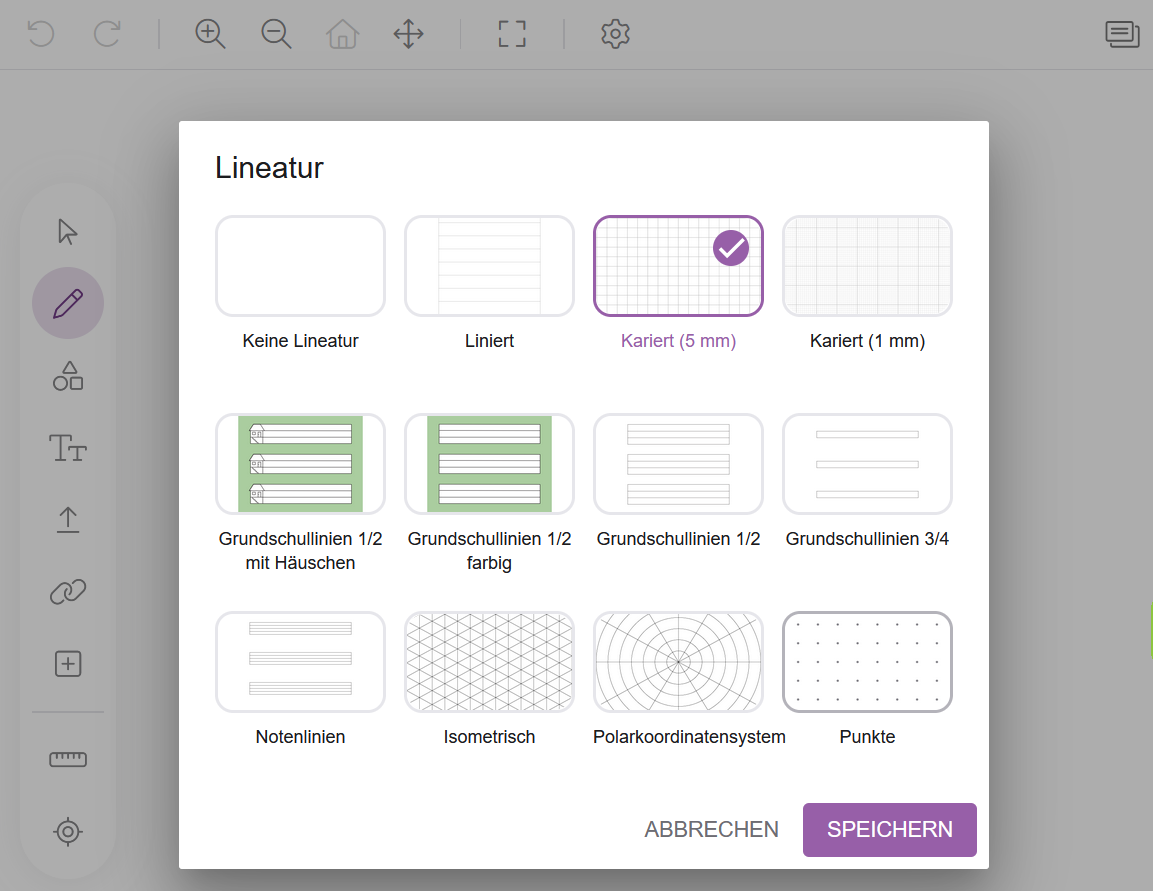Choose the Kariert (1 mm) ruling
The image size is (1153, 891).
[x=867, y=266]
